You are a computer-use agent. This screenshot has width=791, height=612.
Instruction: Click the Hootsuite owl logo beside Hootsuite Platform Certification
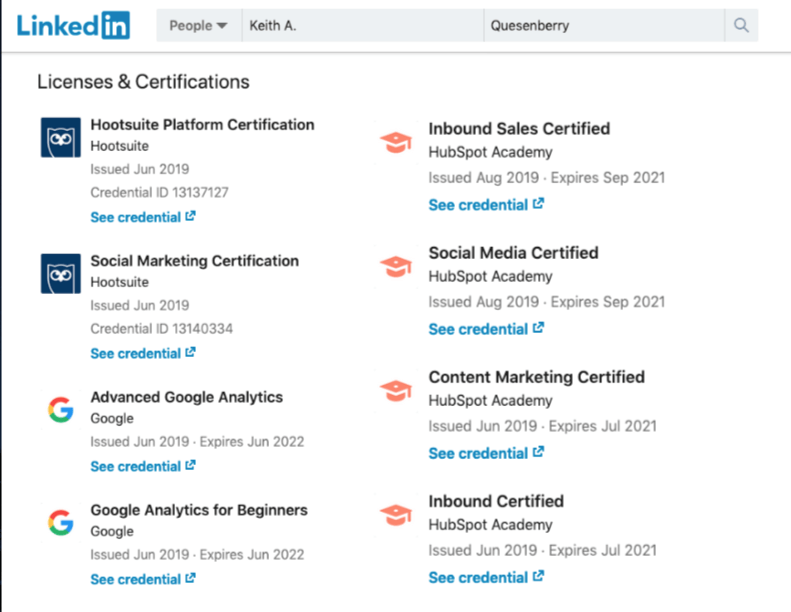[61, 137]
